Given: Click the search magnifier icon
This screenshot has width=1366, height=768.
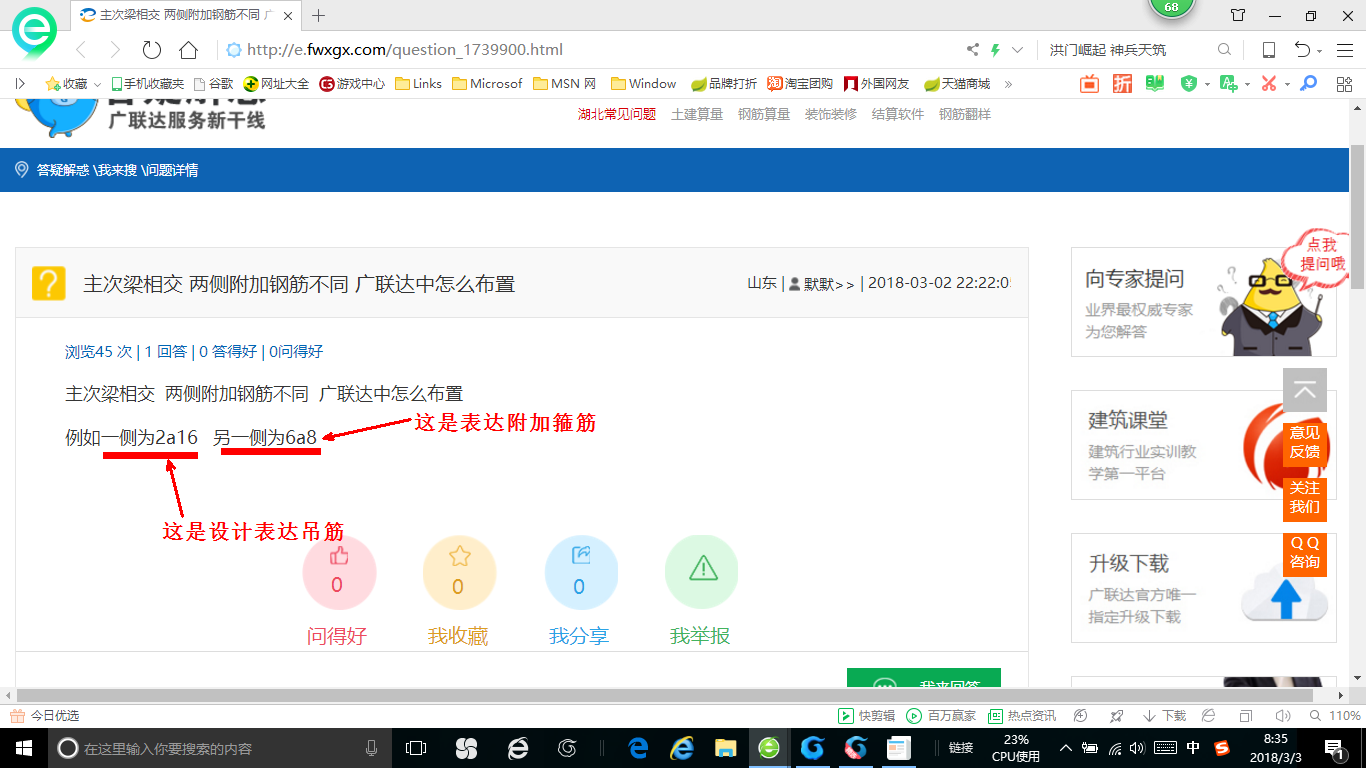Looking at the screenshot, I should tap(1224, 50).
